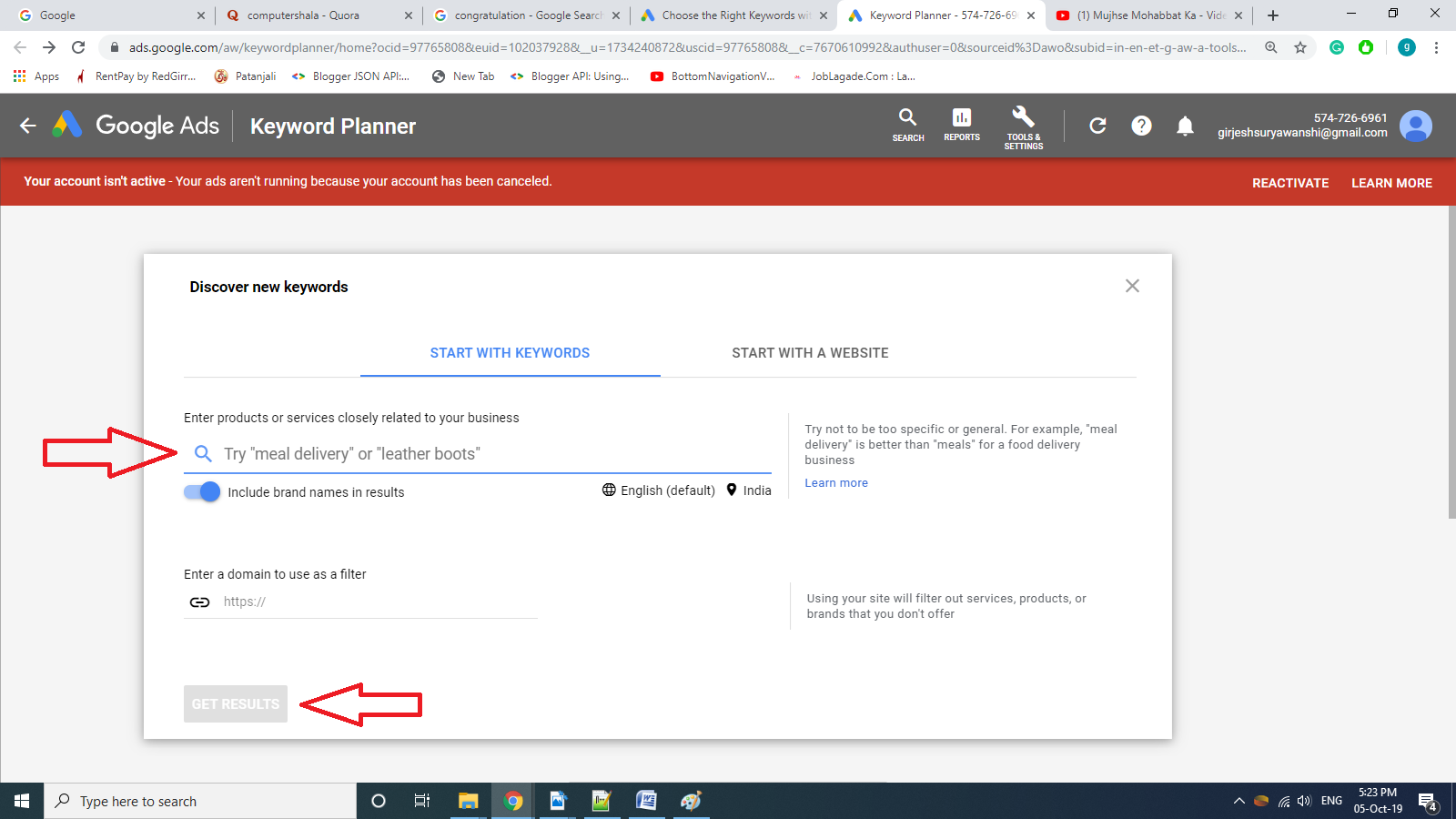1456x819 pixels.
Task: Click the browser address bar URL
Action: point(687,47)
